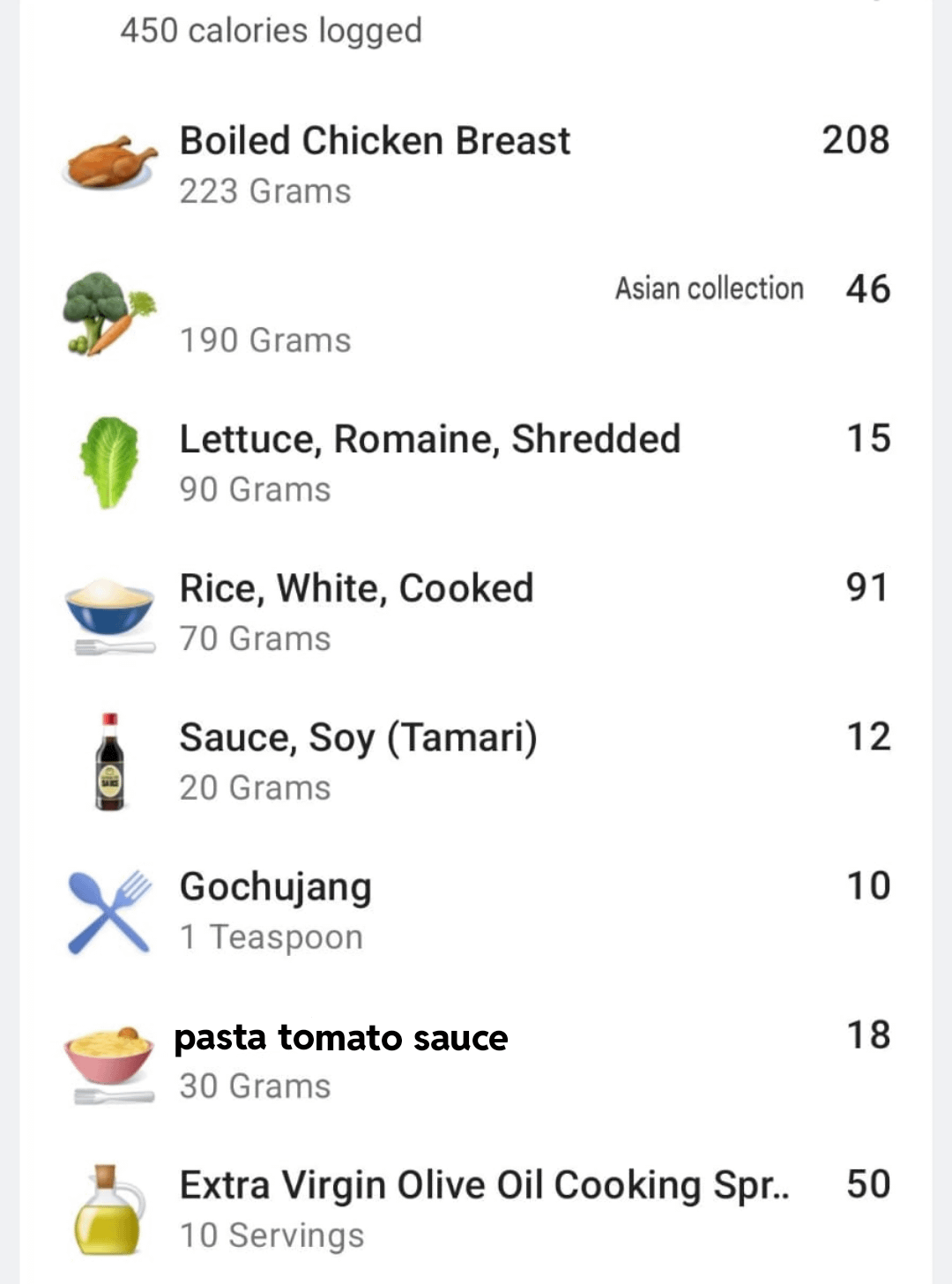Viewport: 952px width, 1284px height.
Task: Select the romaine lettuce leaf icon
Action: pos(109,462)
